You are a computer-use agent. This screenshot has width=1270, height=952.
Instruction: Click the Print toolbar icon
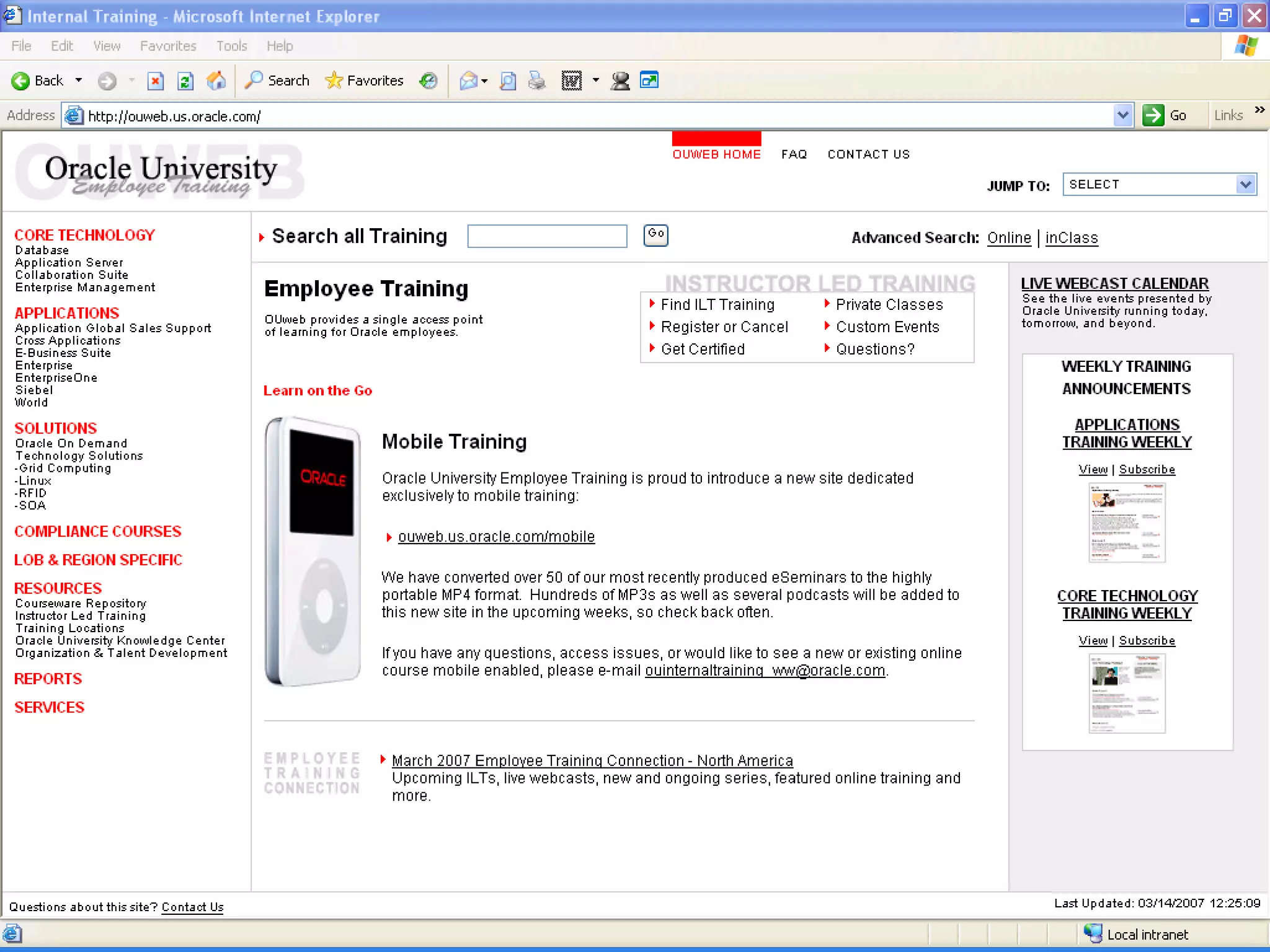(x=537, y=81)
